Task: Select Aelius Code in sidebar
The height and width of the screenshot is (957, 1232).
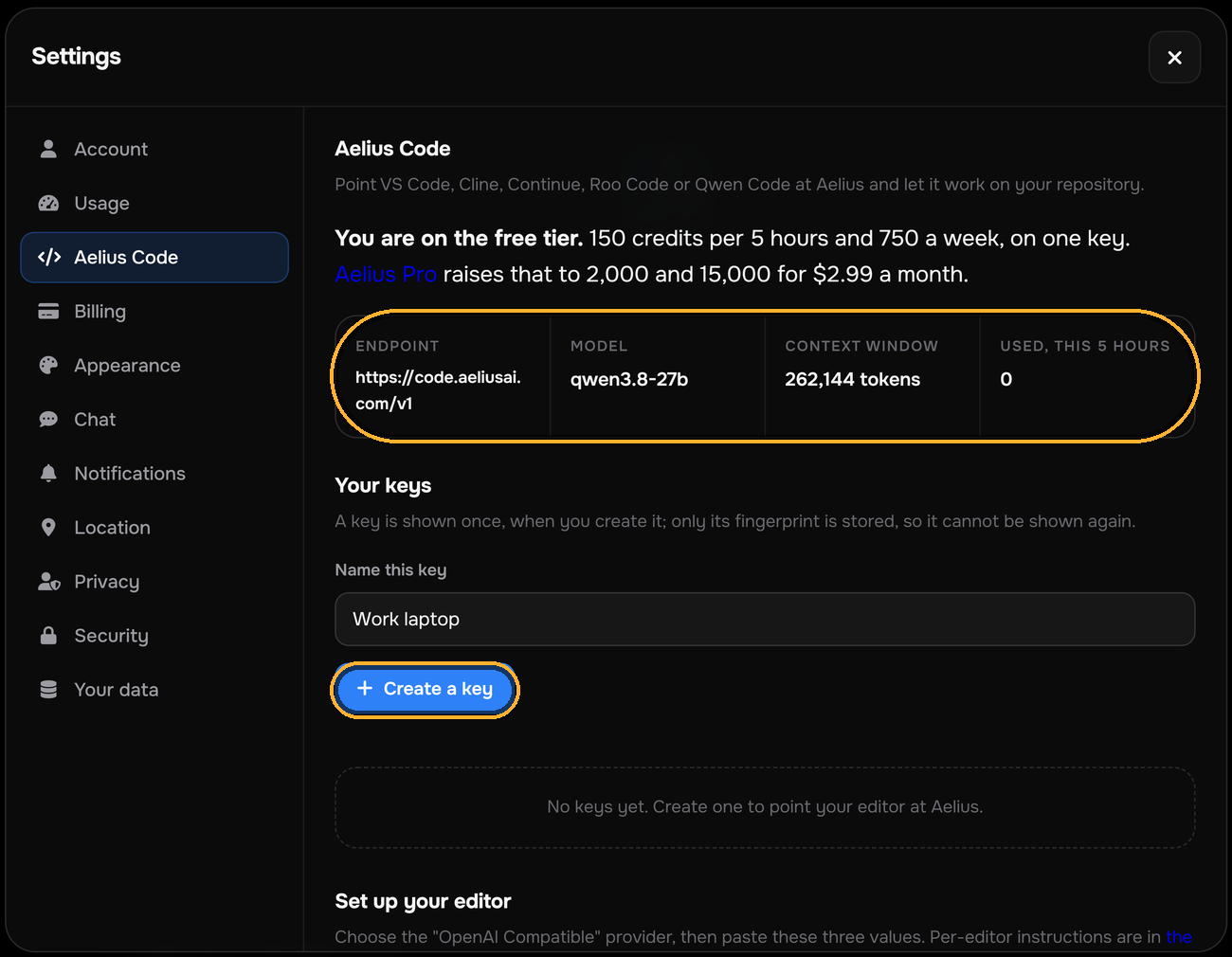Action: point(154,257)
